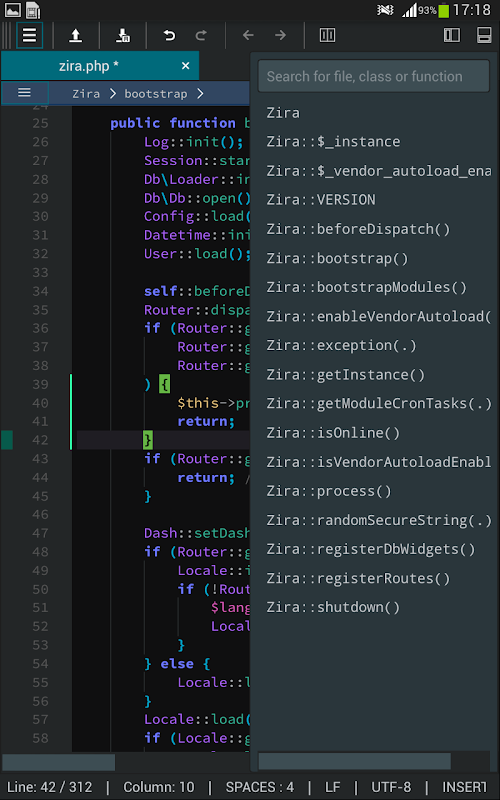Screen dimensions: 500x800
Task: Undo the last edit
Action: tap(169, 35)
